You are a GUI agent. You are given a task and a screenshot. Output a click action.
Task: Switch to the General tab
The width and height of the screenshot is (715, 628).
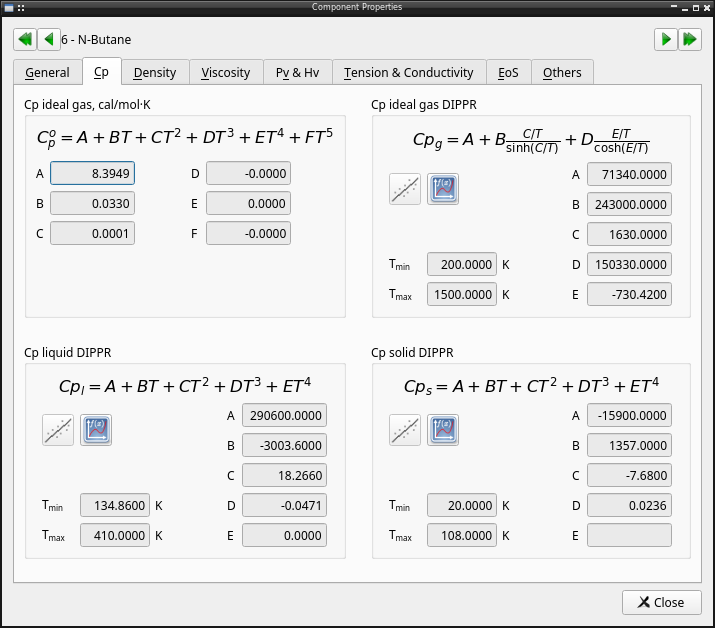point(47,73)
